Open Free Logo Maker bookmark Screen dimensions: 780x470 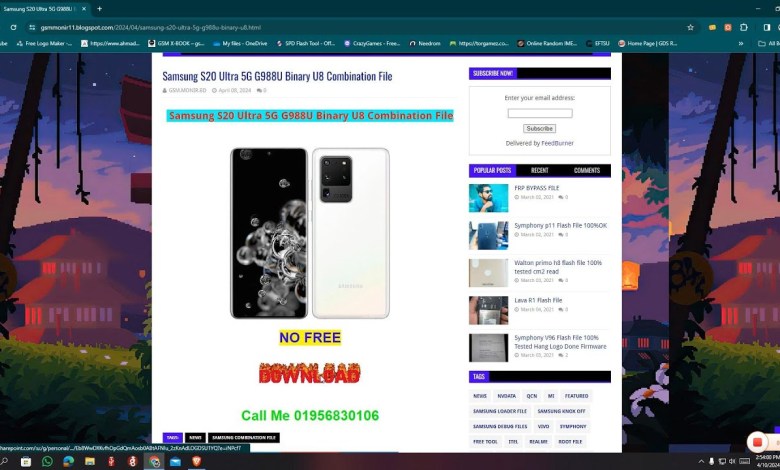[x=44, y=43]
